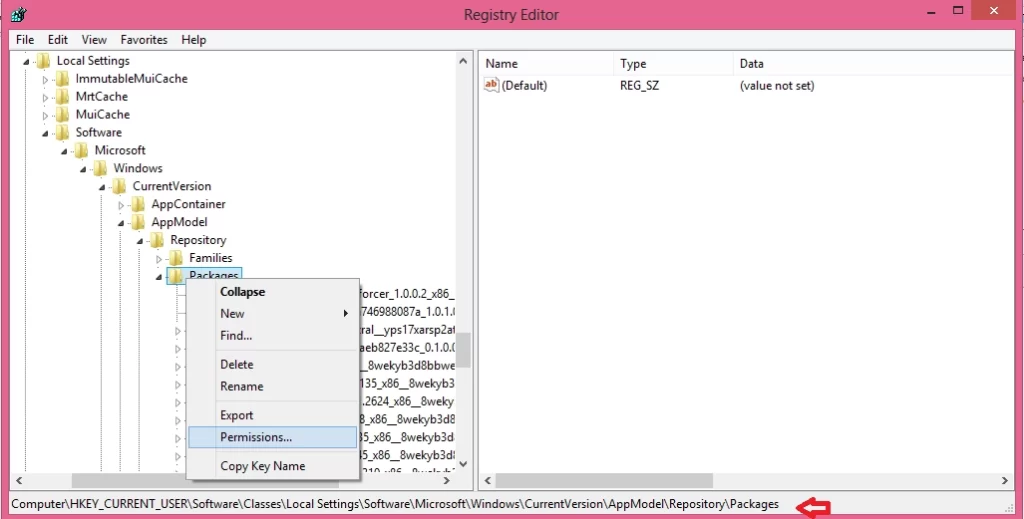Screen dimensions: 1024x519
Task: Select the Families key label
Action: 210,258
